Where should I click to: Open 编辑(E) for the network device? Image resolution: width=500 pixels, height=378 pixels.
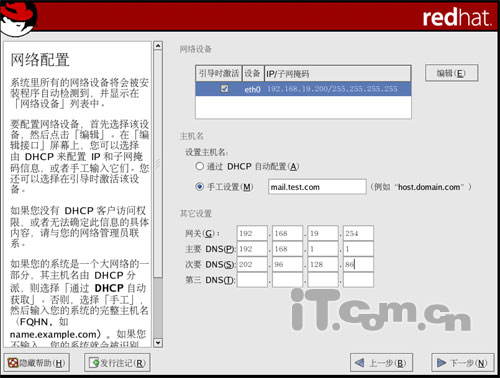451,73
